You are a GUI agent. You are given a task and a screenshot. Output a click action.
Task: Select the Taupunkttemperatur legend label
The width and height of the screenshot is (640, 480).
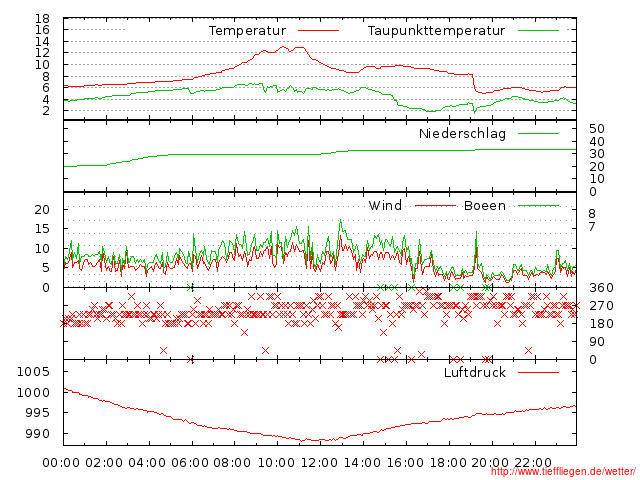436,31
